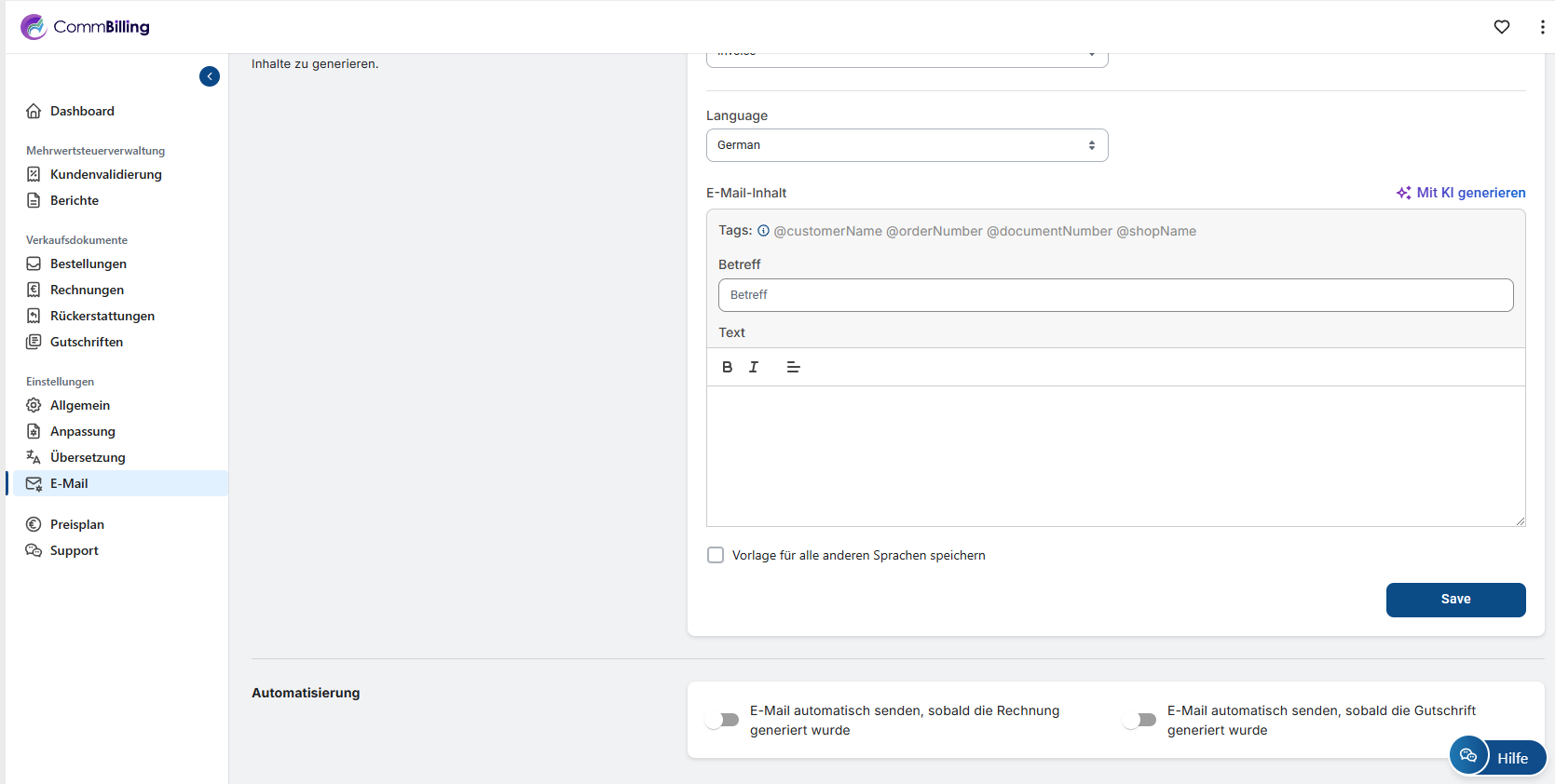The image size is (1555, 784).
Task: Click the heart favorite icon
Action: (1501, 27)
